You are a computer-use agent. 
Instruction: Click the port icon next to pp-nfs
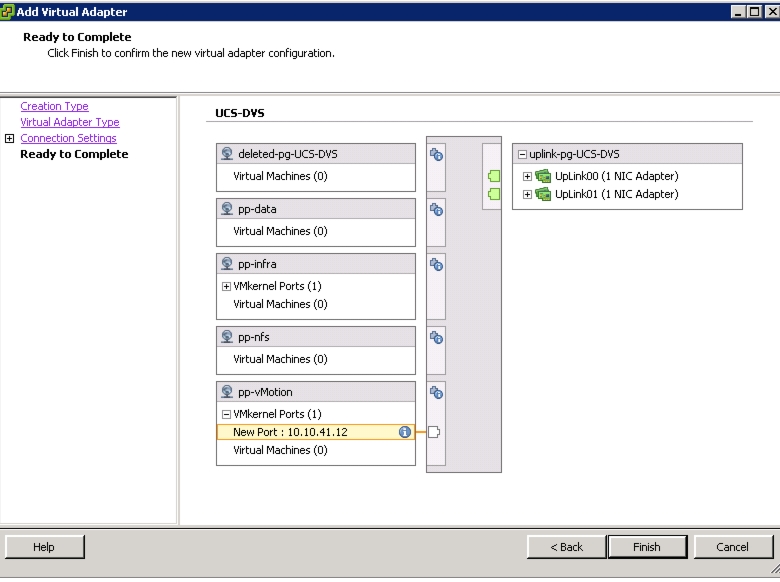(436, 338)
